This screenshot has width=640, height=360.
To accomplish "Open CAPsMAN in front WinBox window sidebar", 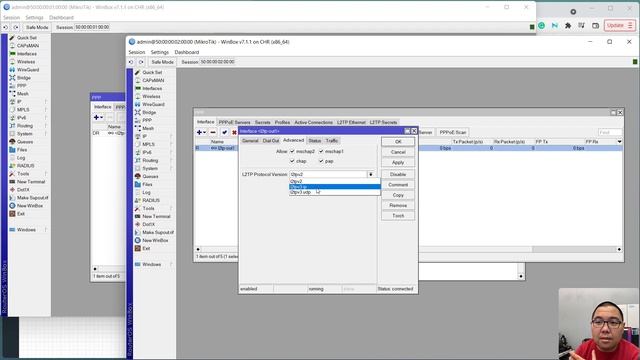I will [x=153, y=80].
